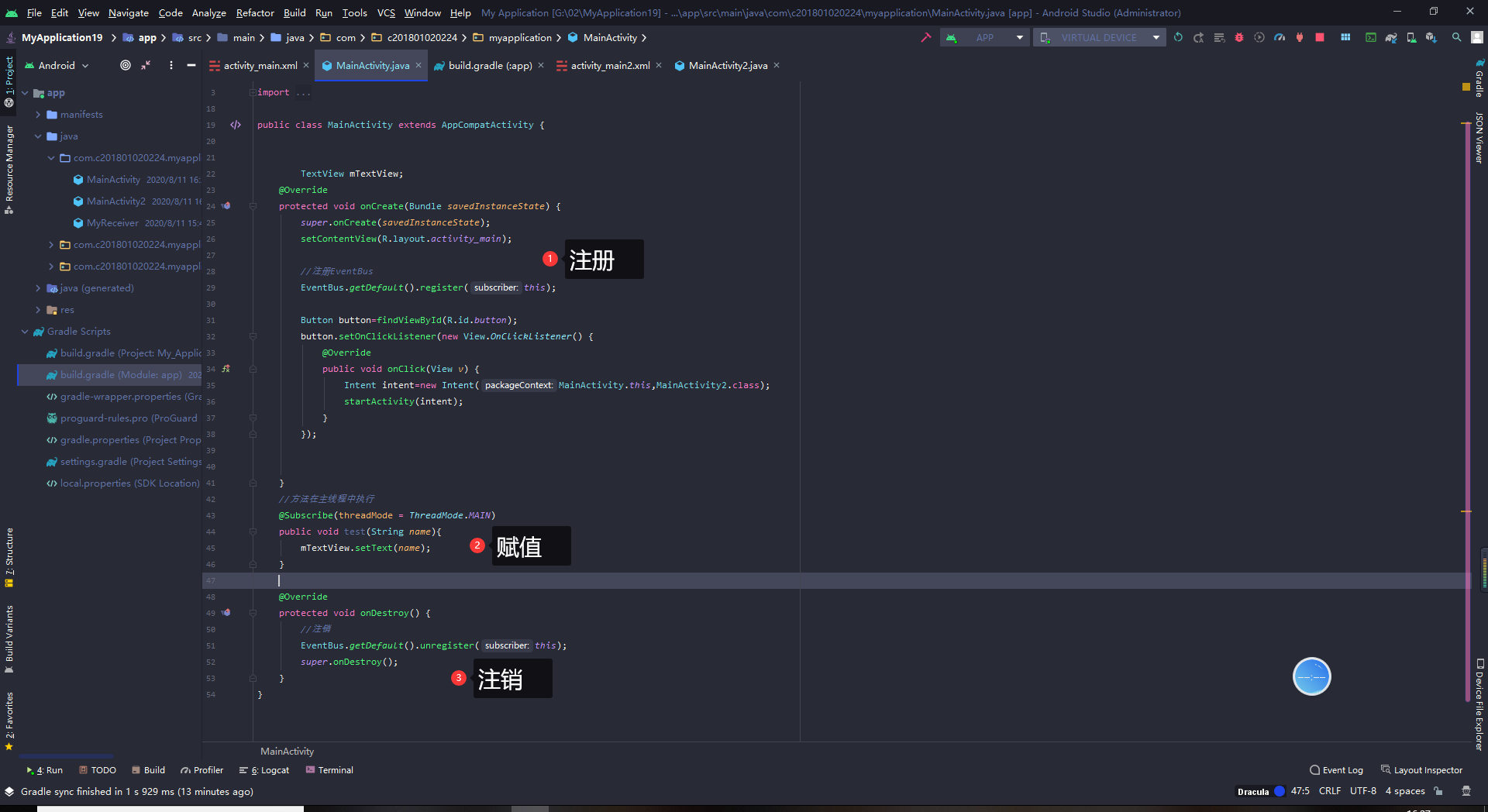This screenshot has width=1488, height=812.
Task: Open the Profiler tool window
Action: tap(202, 770)
